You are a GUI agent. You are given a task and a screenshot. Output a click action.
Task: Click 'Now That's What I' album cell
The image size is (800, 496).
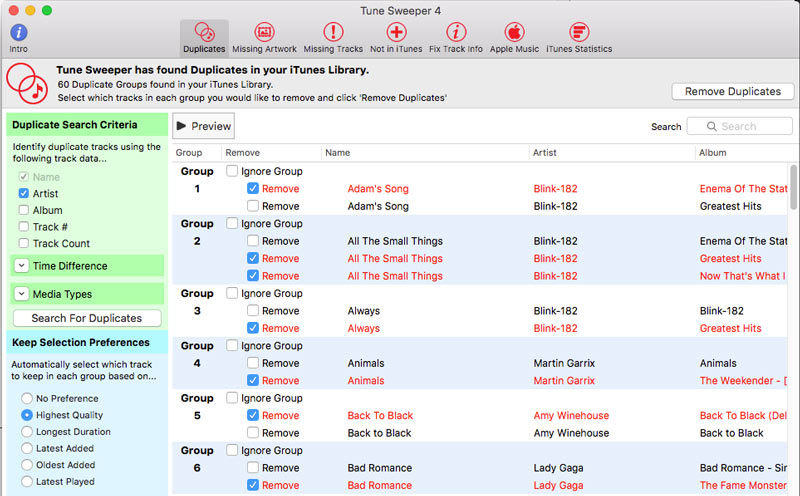(742, 276)
